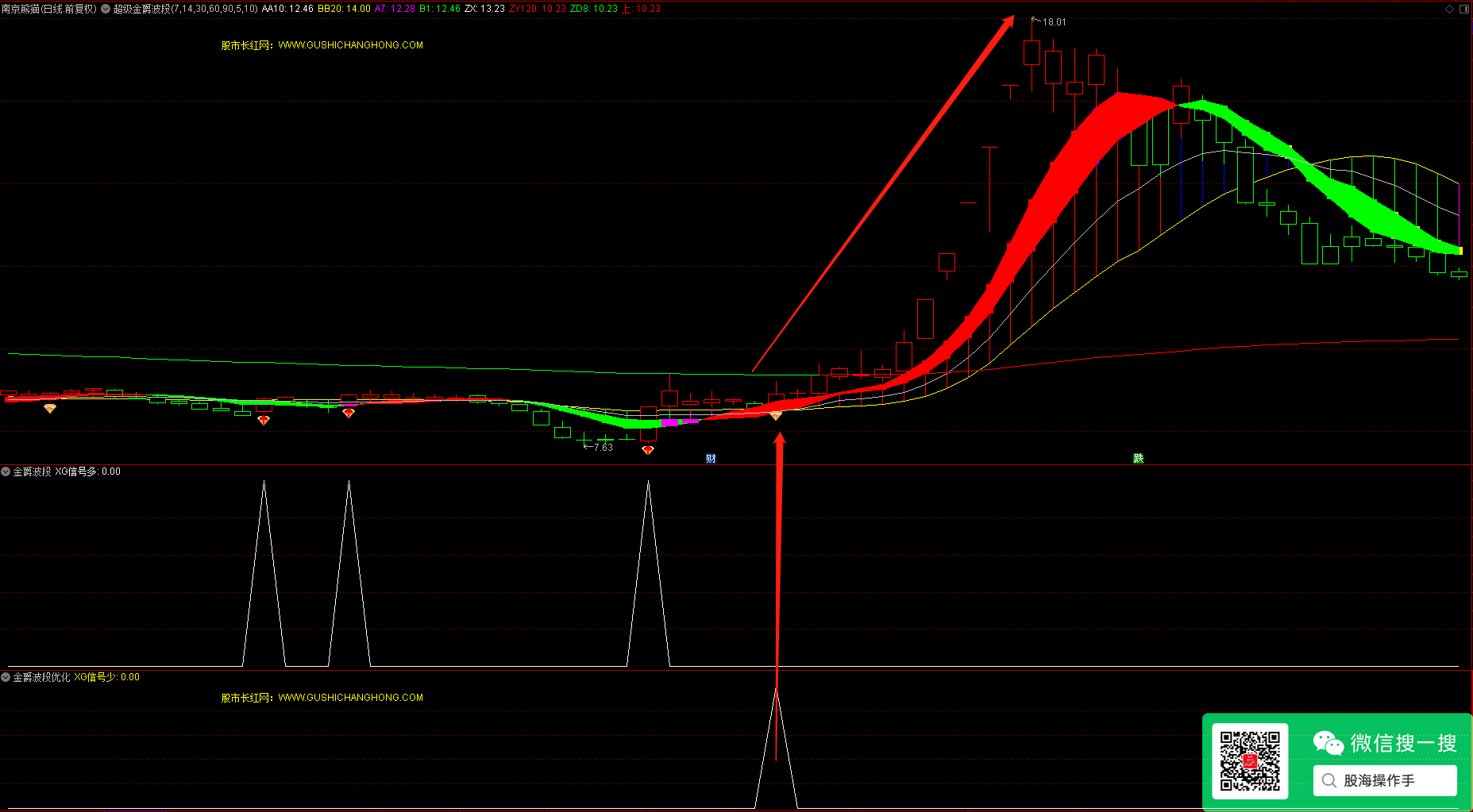Click orange diamond under the earliest candles
The image size is (1473, 812).
[50, 408]
